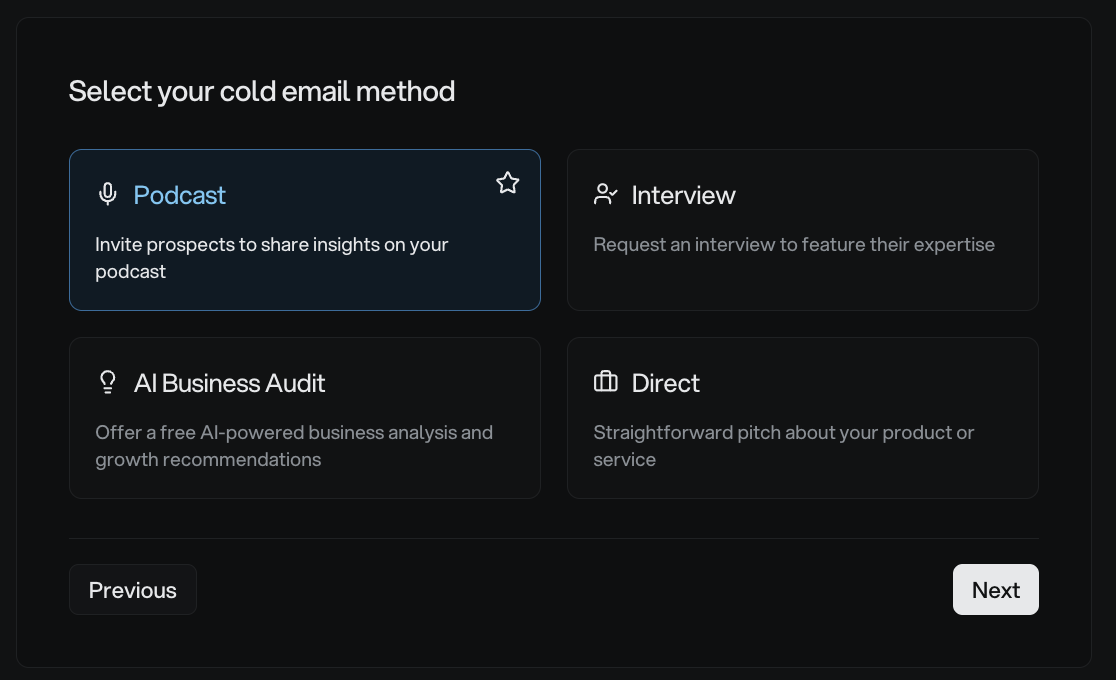Favorite the Podcast method using the star
This screenshot has width=1116, height=680.
(x=507, y=183)
